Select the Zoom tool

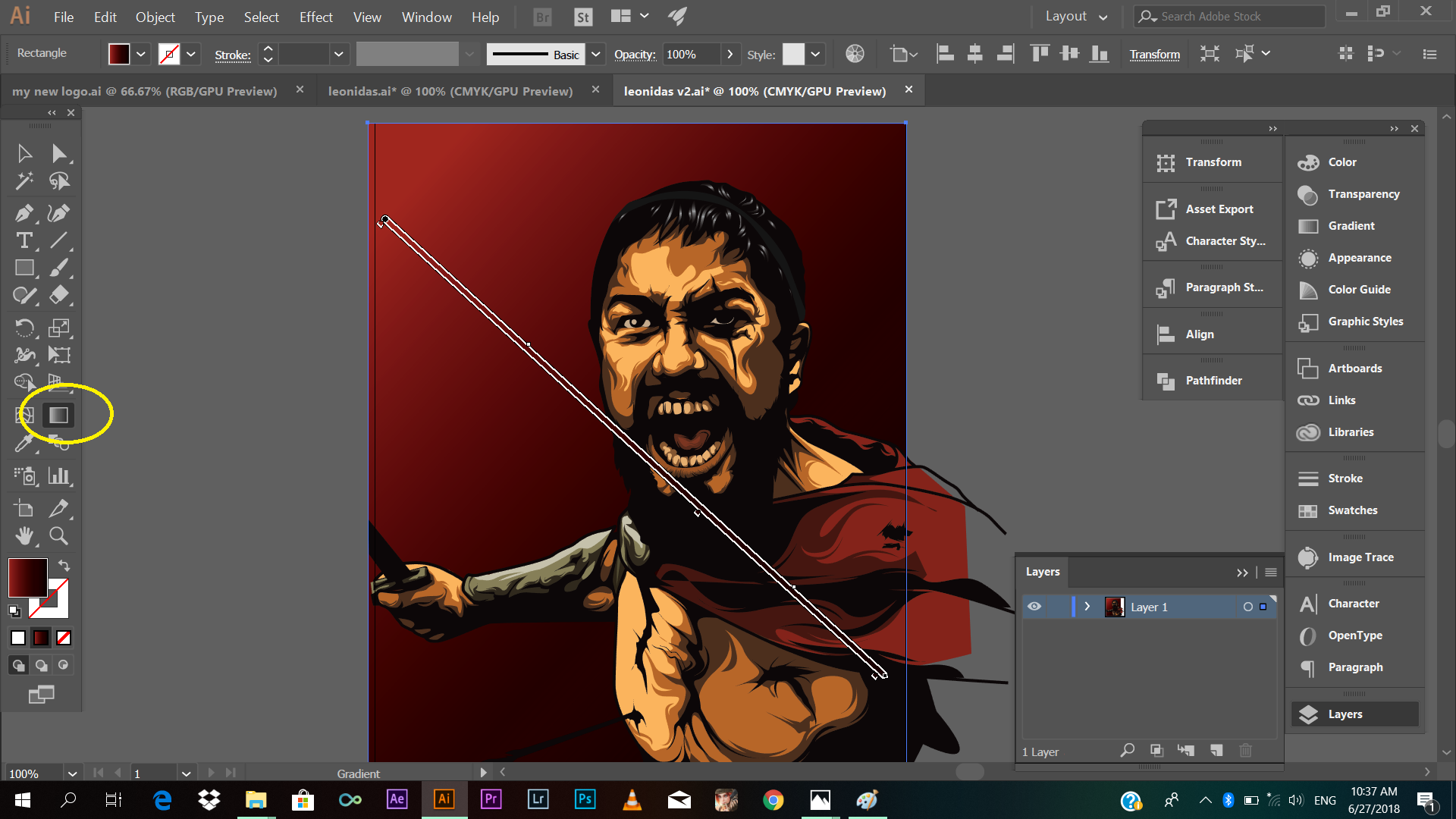[58, 536]
